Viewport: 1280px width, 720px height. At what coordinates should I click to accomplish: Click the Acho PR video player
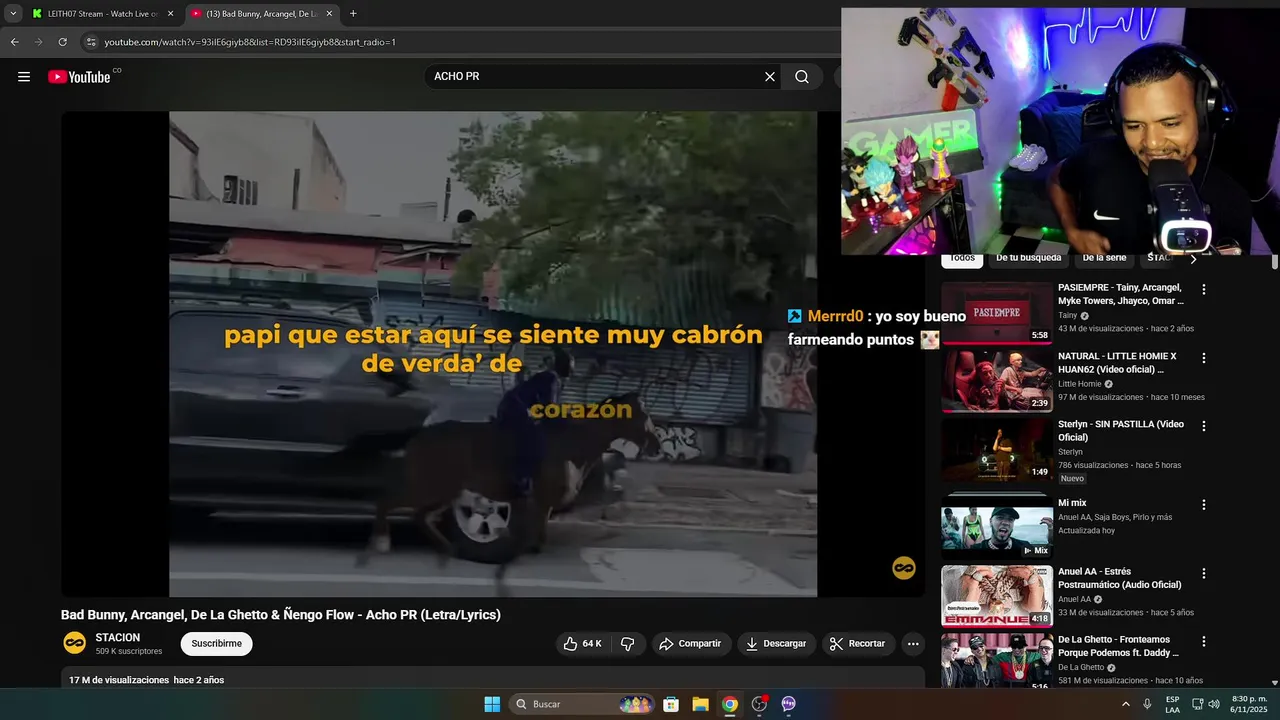pyautogui.click(x=493, y=354)
